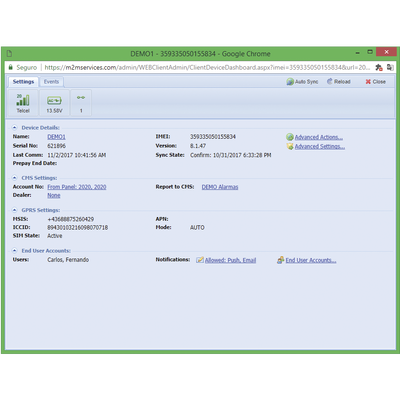Image resolution: width=400 pixels, height=400 pixels.
Task: Collapse the CMS Settings section
Action: tap(15, 178)
